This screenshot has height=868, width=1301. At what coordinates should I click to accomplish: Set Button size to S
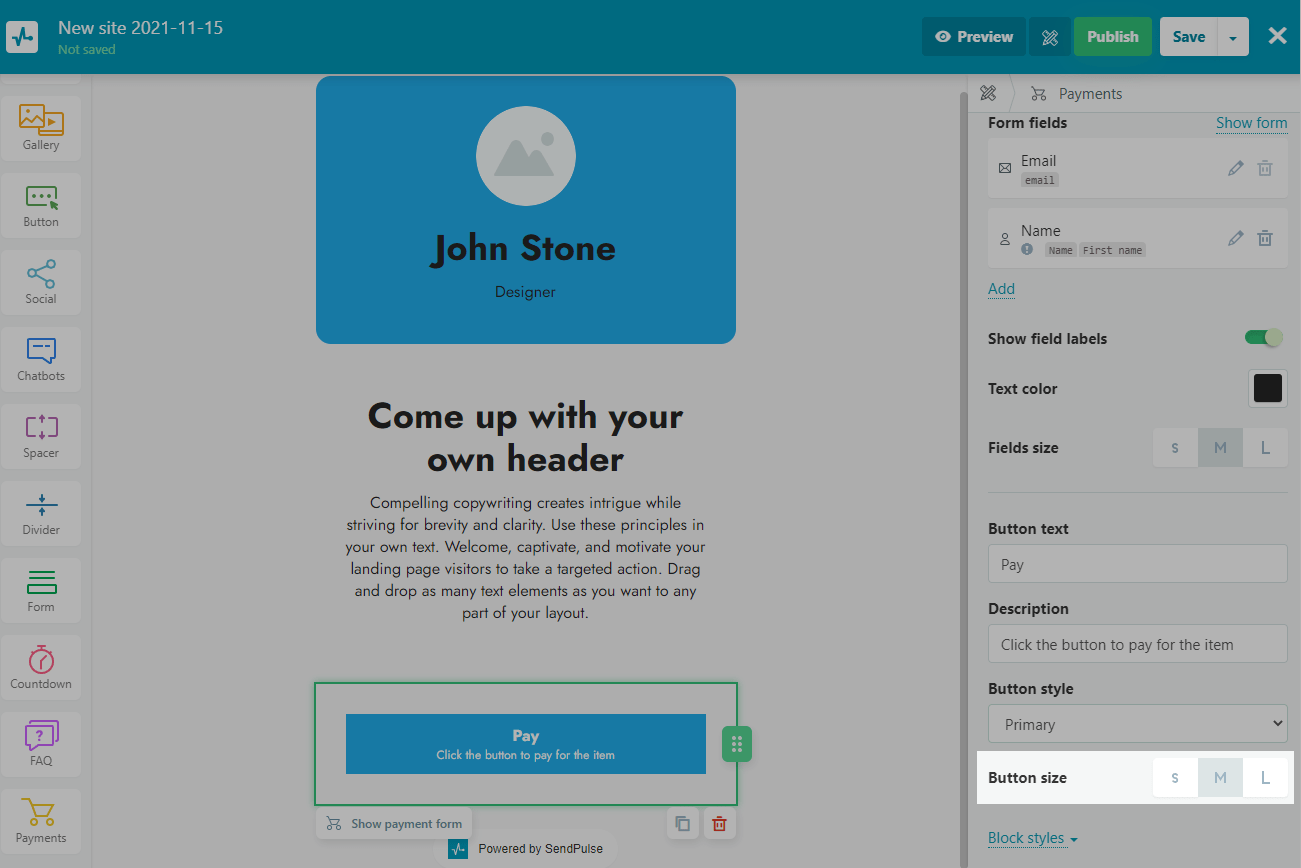click(x=1175, y=778)
